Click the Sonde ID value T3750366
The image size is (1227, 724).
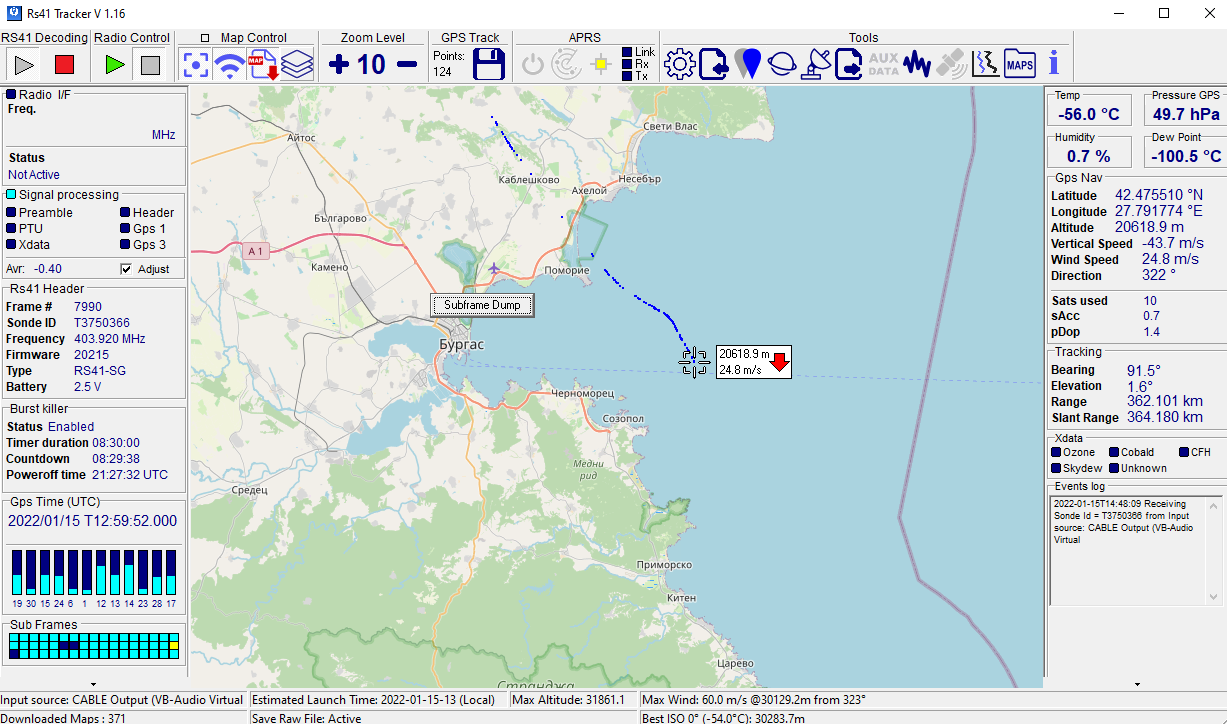tap(102, 323)
